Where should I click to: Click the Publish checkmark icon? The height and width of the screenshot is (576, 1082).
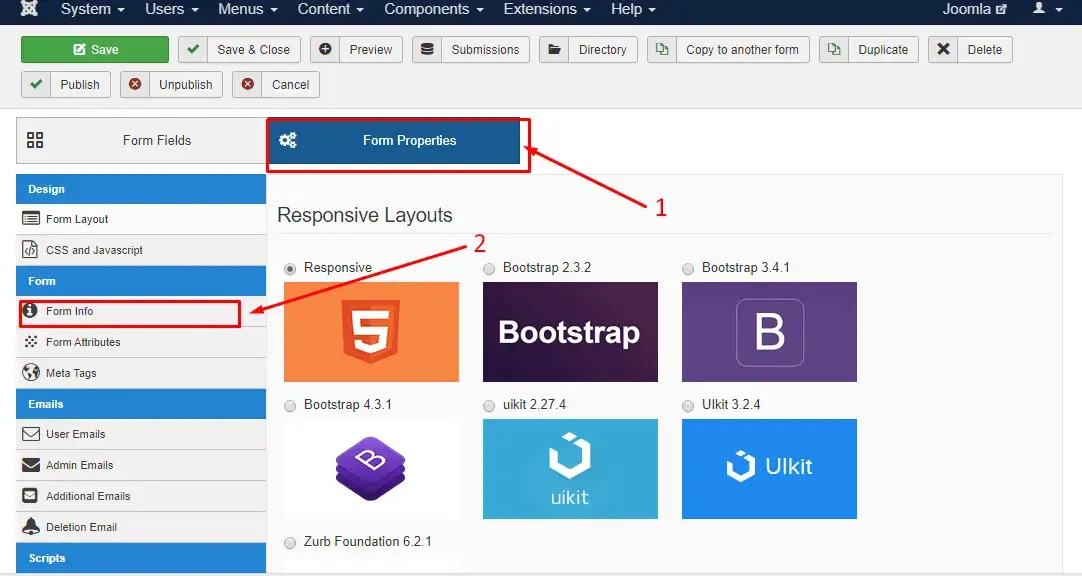coord(36,84)
